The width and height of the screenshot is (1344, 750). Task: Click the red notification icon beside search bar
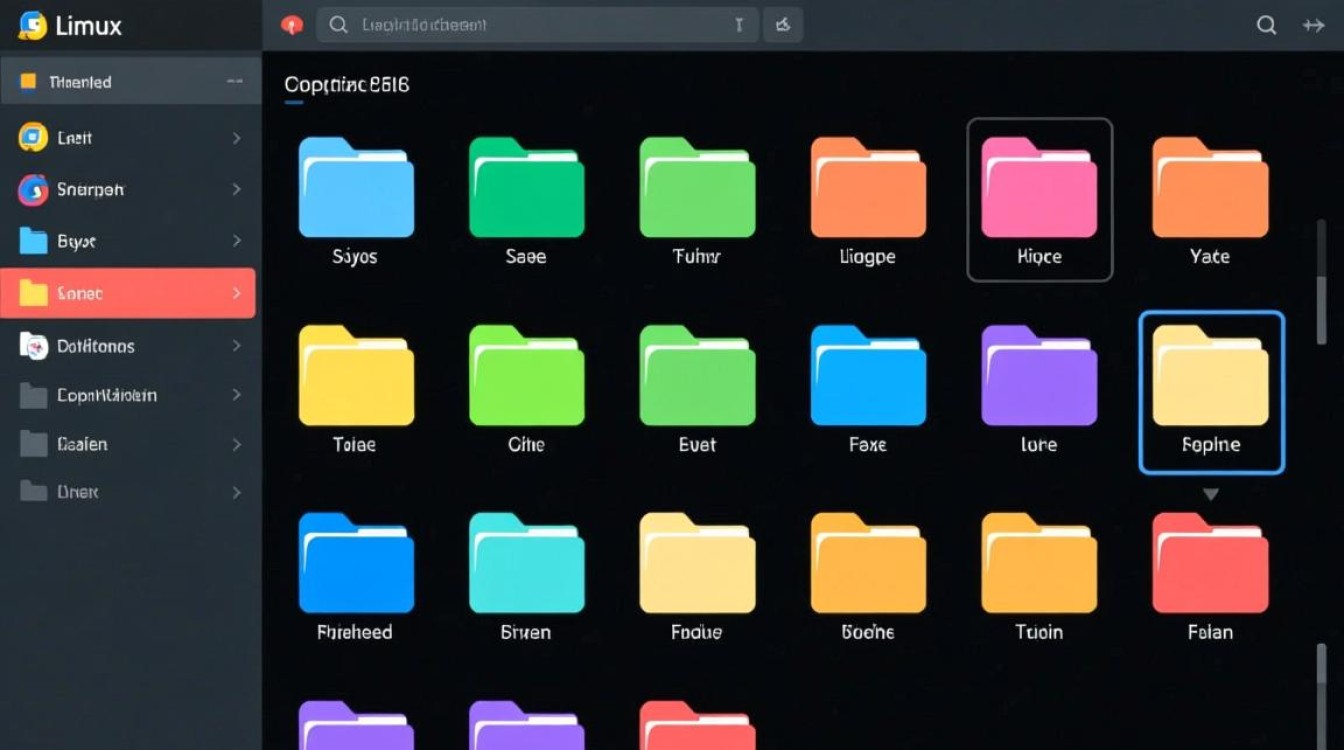pos(291,24)
